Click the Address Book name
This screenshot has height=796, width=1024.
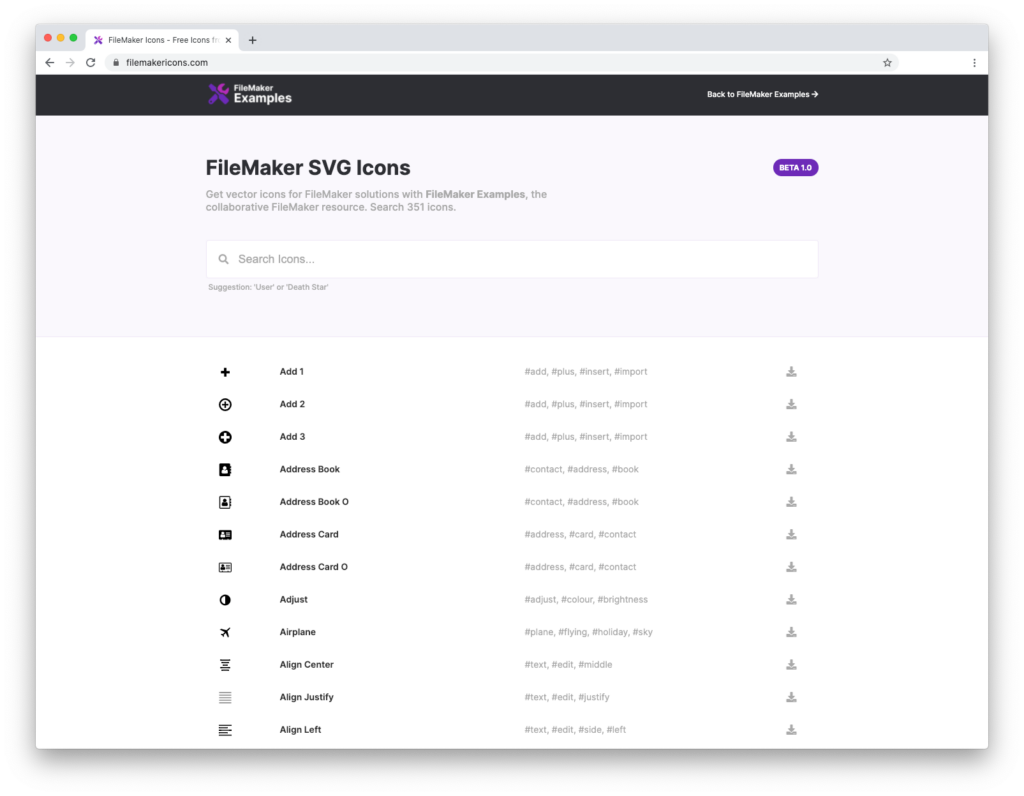click(310, 470)
